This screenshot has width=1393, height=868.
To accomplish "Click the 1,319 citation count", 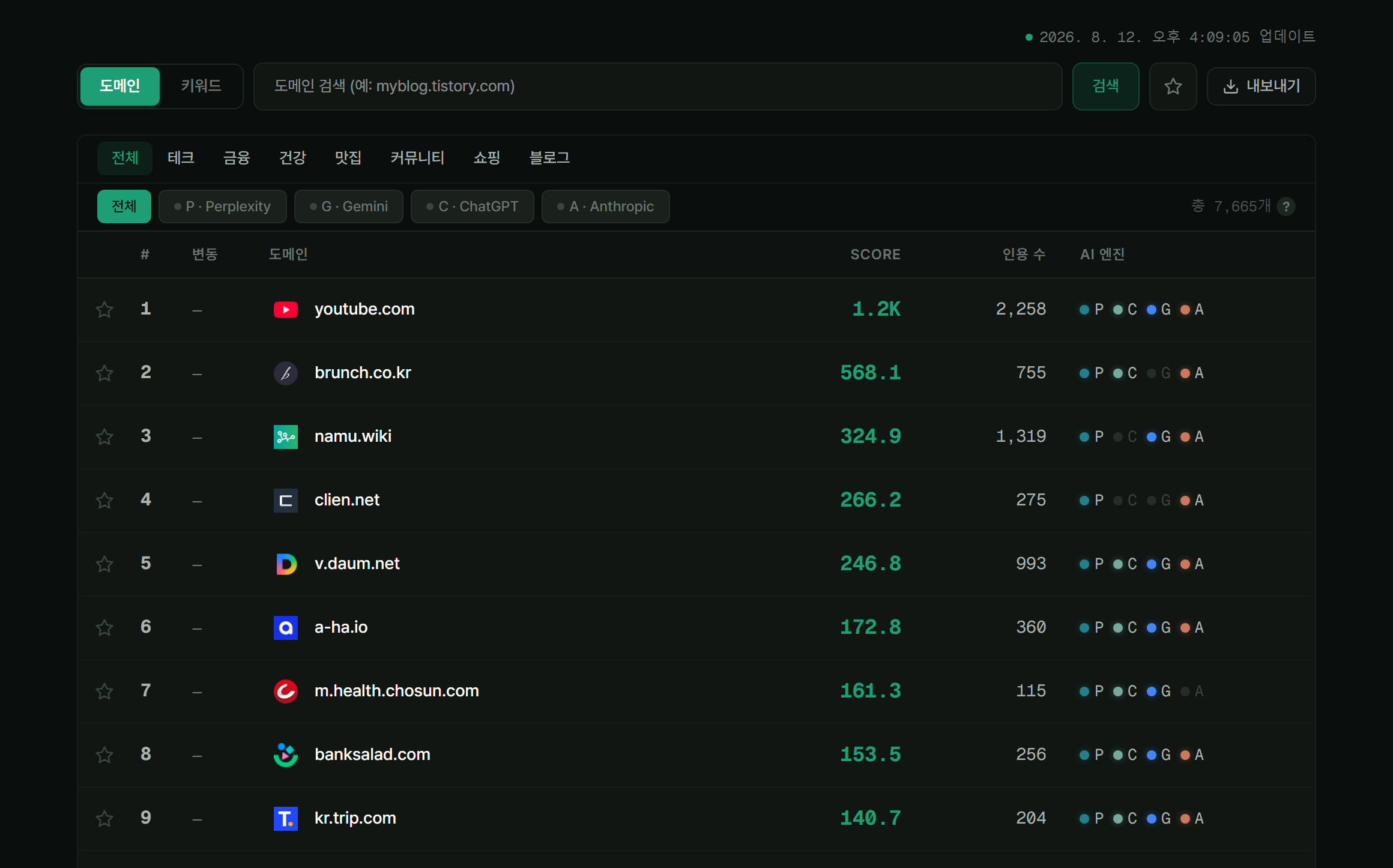I will (1021, 436).
